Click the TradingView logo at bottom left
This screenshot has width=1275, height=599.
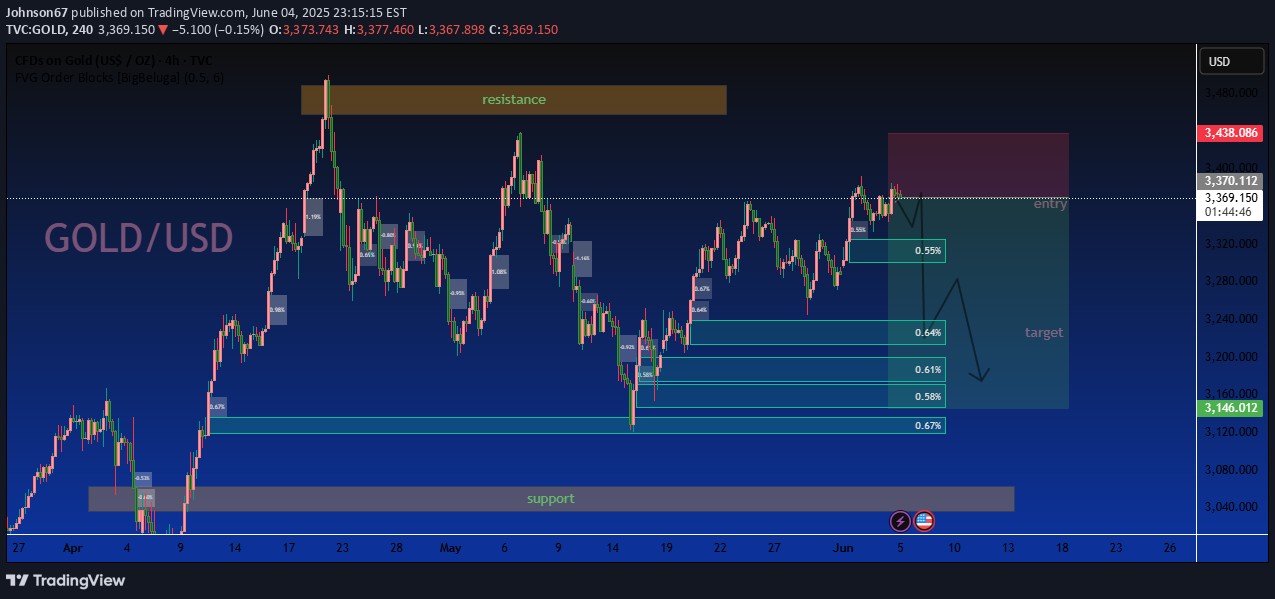point(66,580)
